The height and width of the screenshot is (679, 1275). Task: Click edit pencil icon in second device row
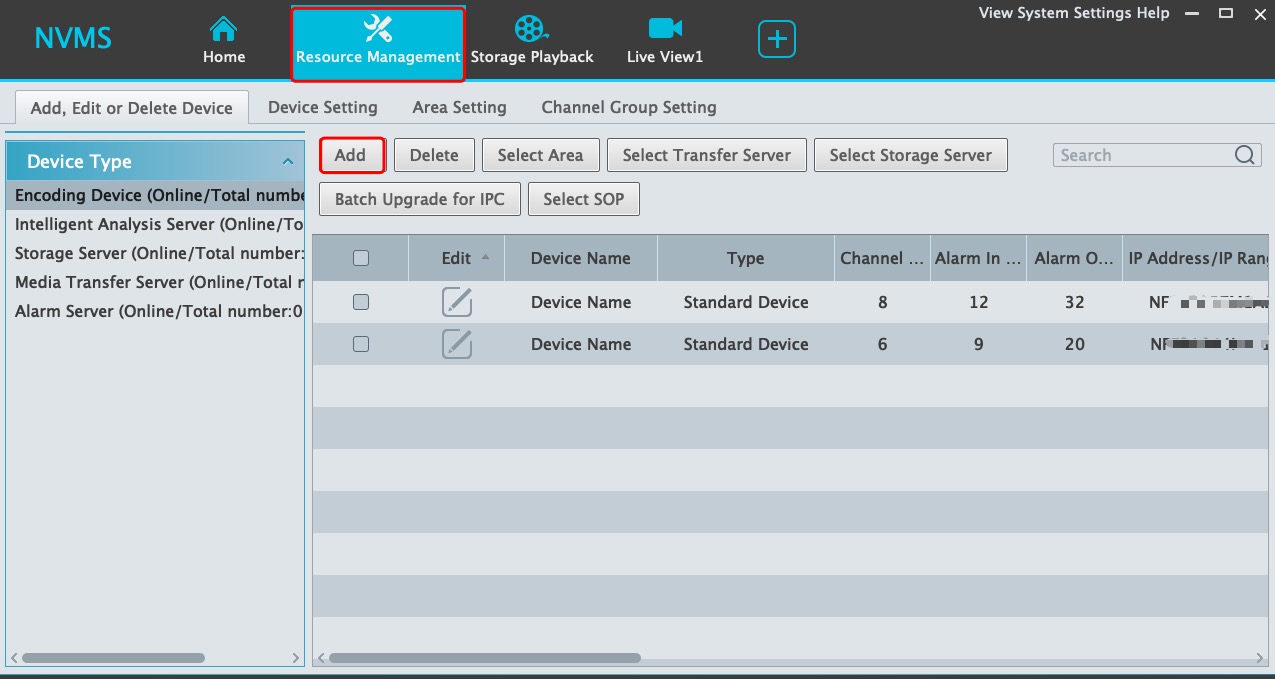tap(457, 344)
